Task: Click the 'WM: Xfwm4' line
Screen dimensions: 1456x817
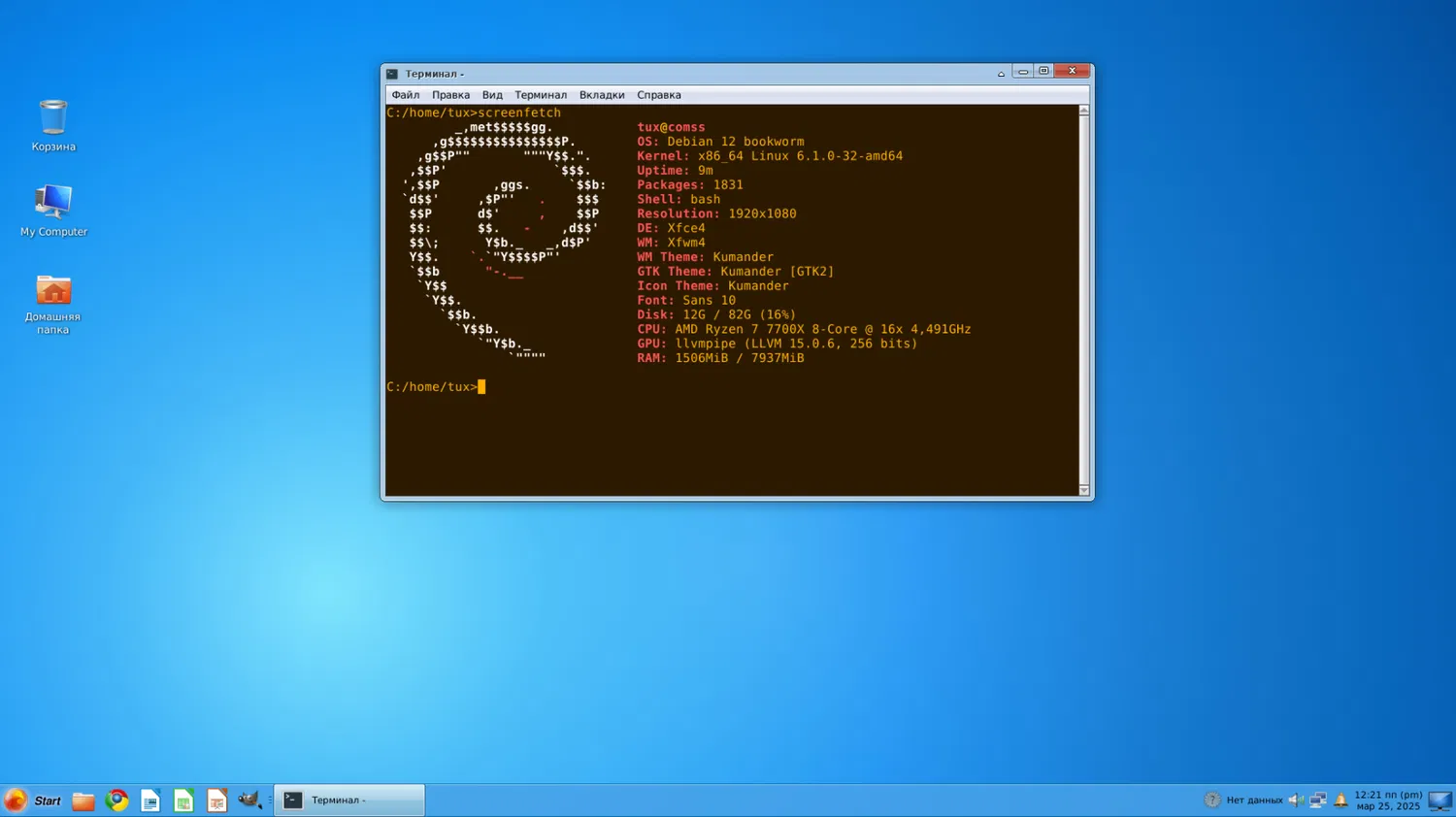Action: [671, 244]
